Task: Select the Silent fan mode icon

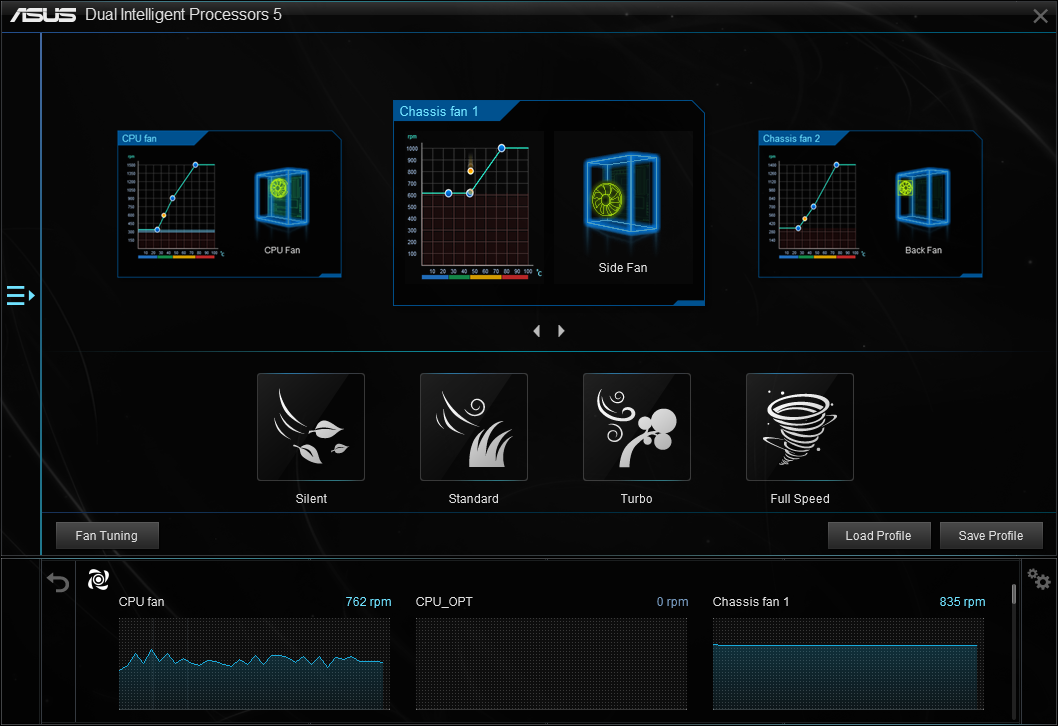Action: pyautogui.click(x=311, y=427)
